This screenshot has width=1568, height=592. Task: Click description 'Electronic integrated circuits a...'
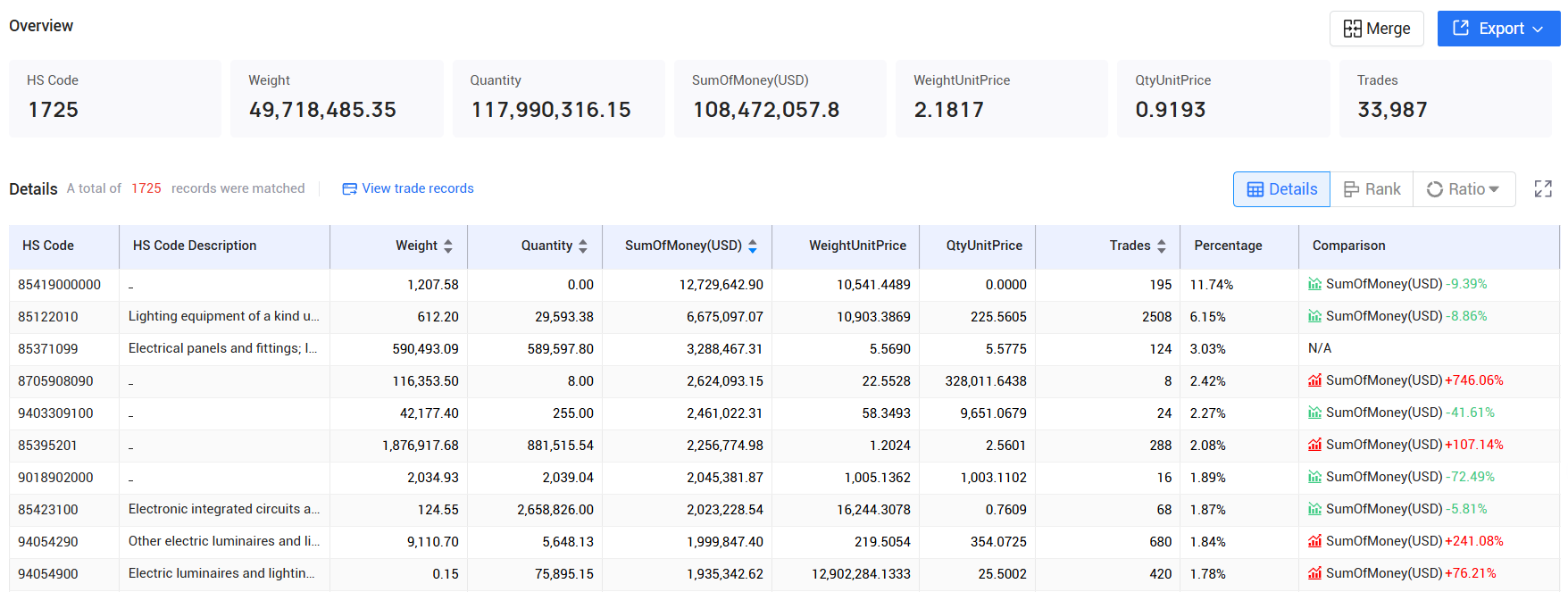[224, 509]
